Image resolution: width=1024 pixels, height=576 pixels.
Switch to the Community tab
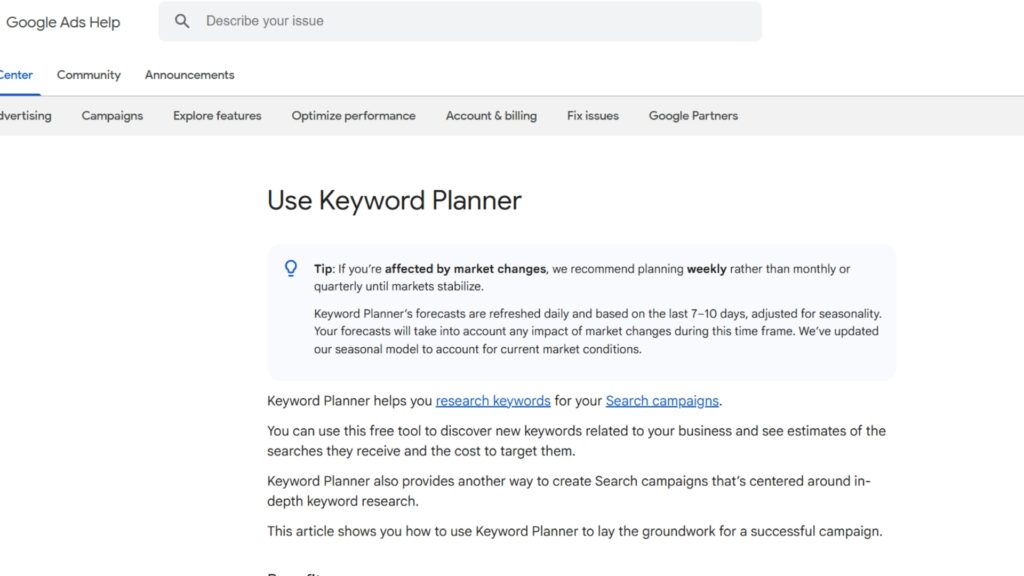[88, 74]
